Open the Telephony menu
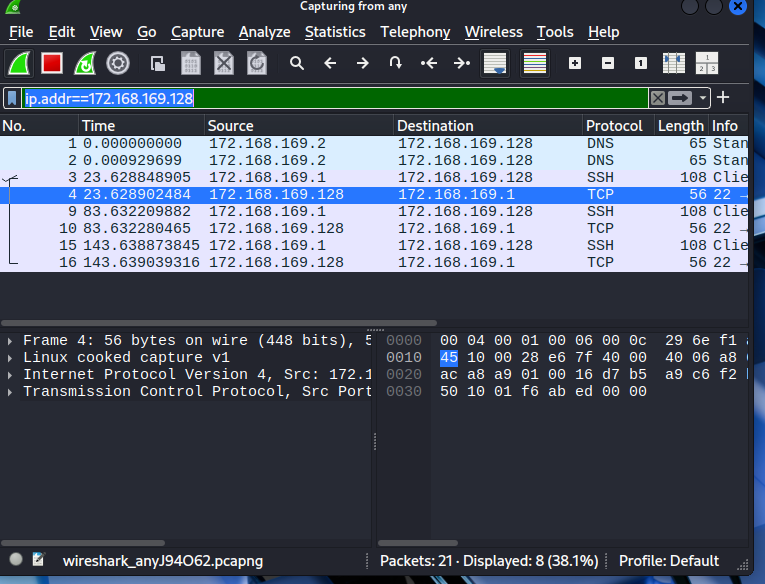 [x=415, y=32]
